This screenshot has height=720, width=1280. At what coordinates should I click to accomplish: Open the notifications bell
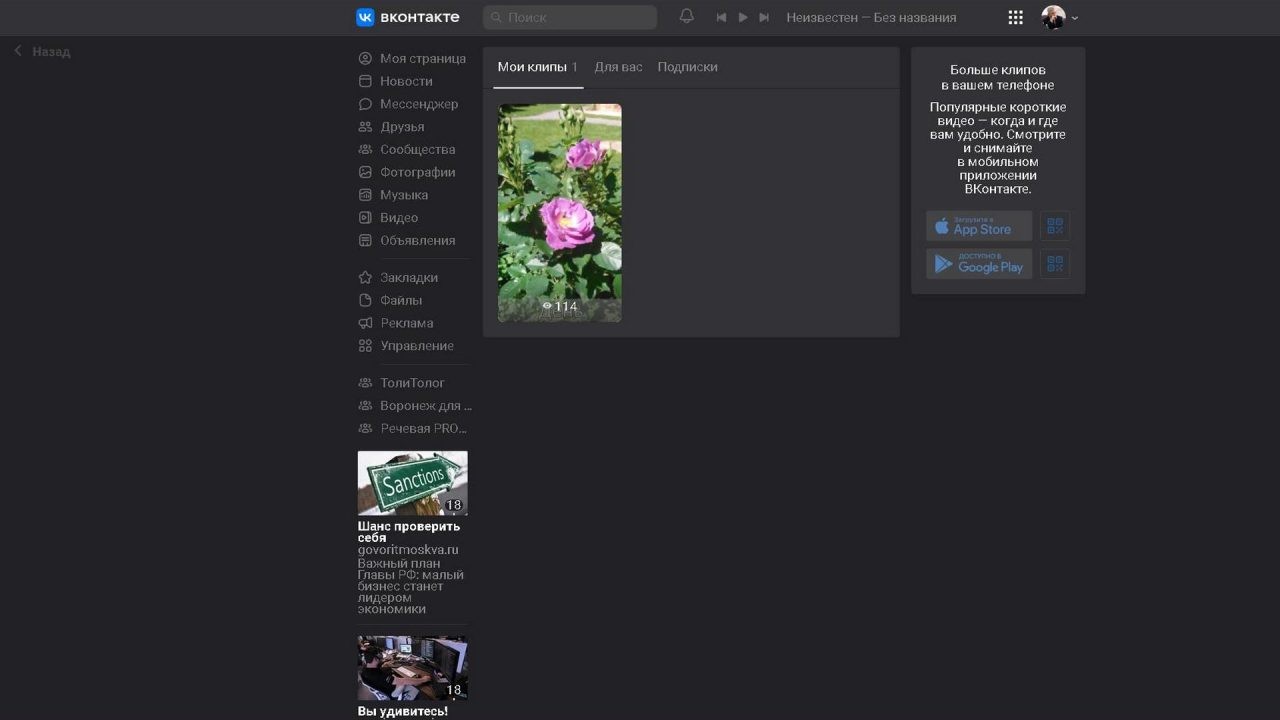click(x=686, y=17)
